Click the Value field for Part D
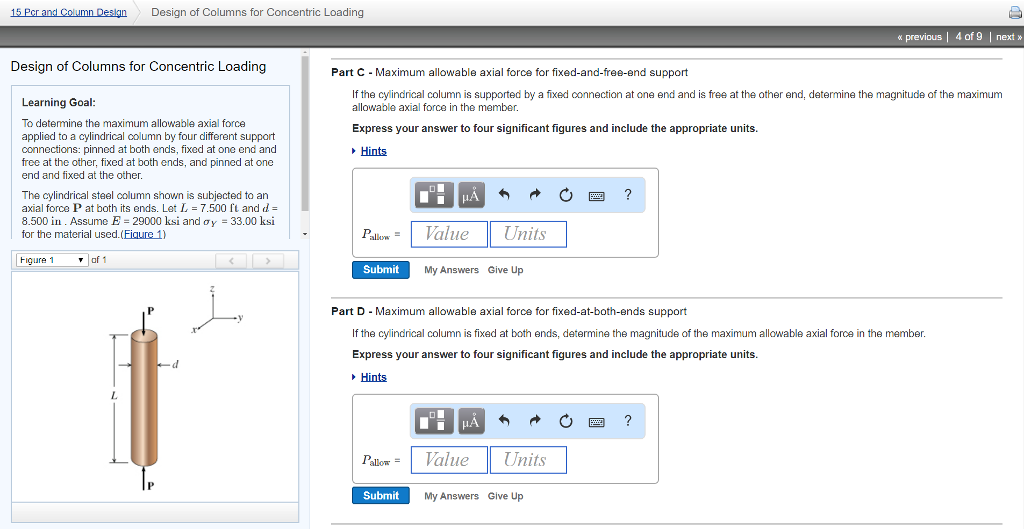 click(x=449, y=460)
